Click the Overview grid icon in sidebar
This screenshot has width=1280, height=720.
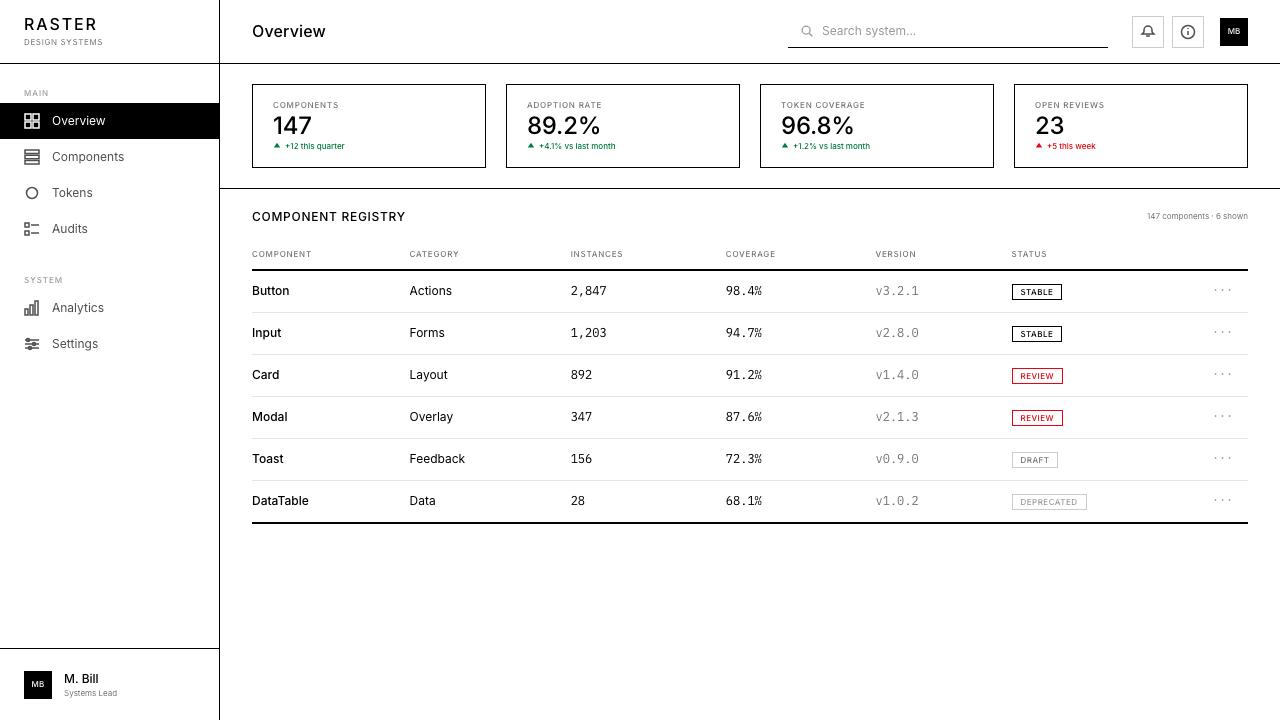click(x=32, y=121)
